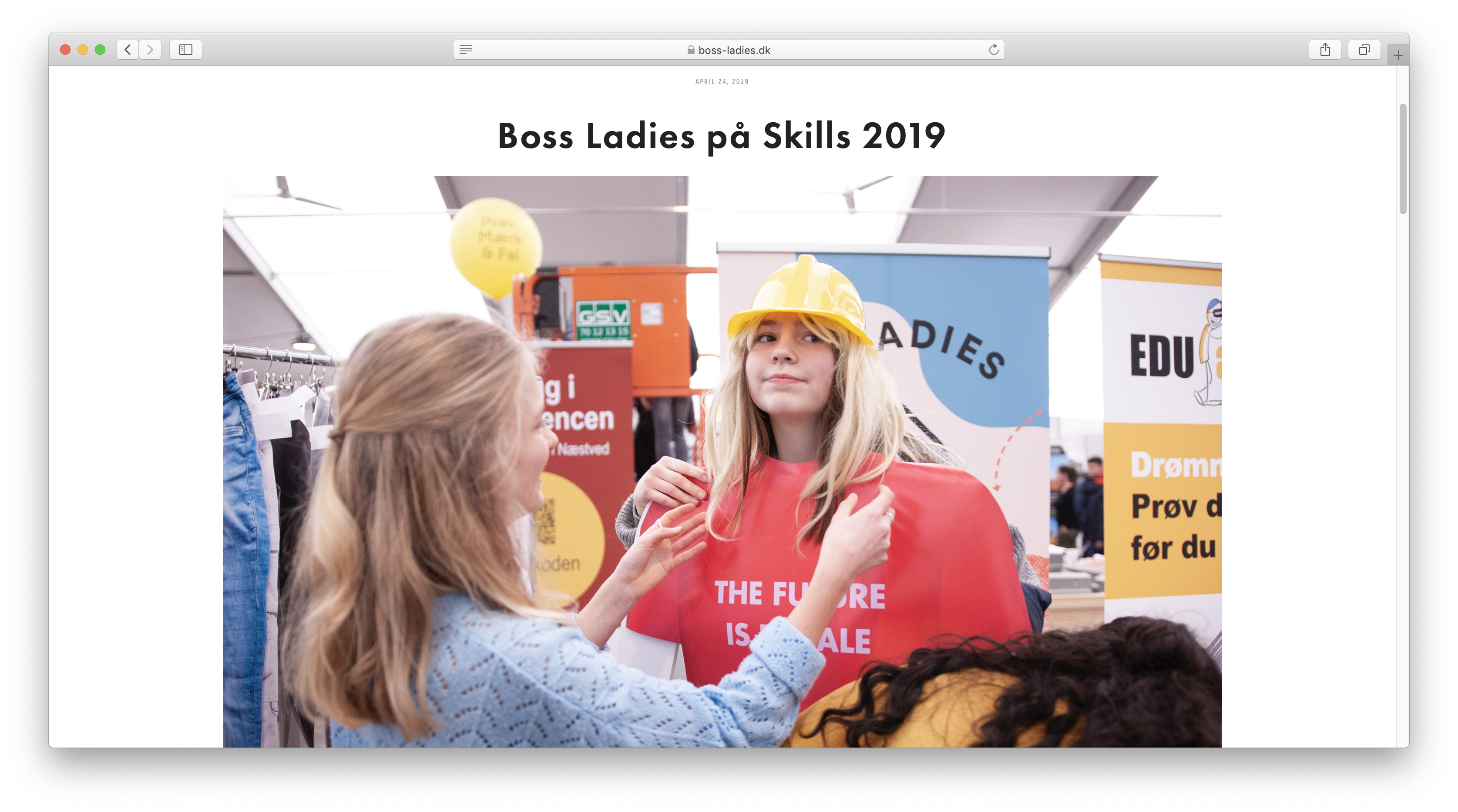Click the April 24, 2019 date label

click(x=722, y=81)
